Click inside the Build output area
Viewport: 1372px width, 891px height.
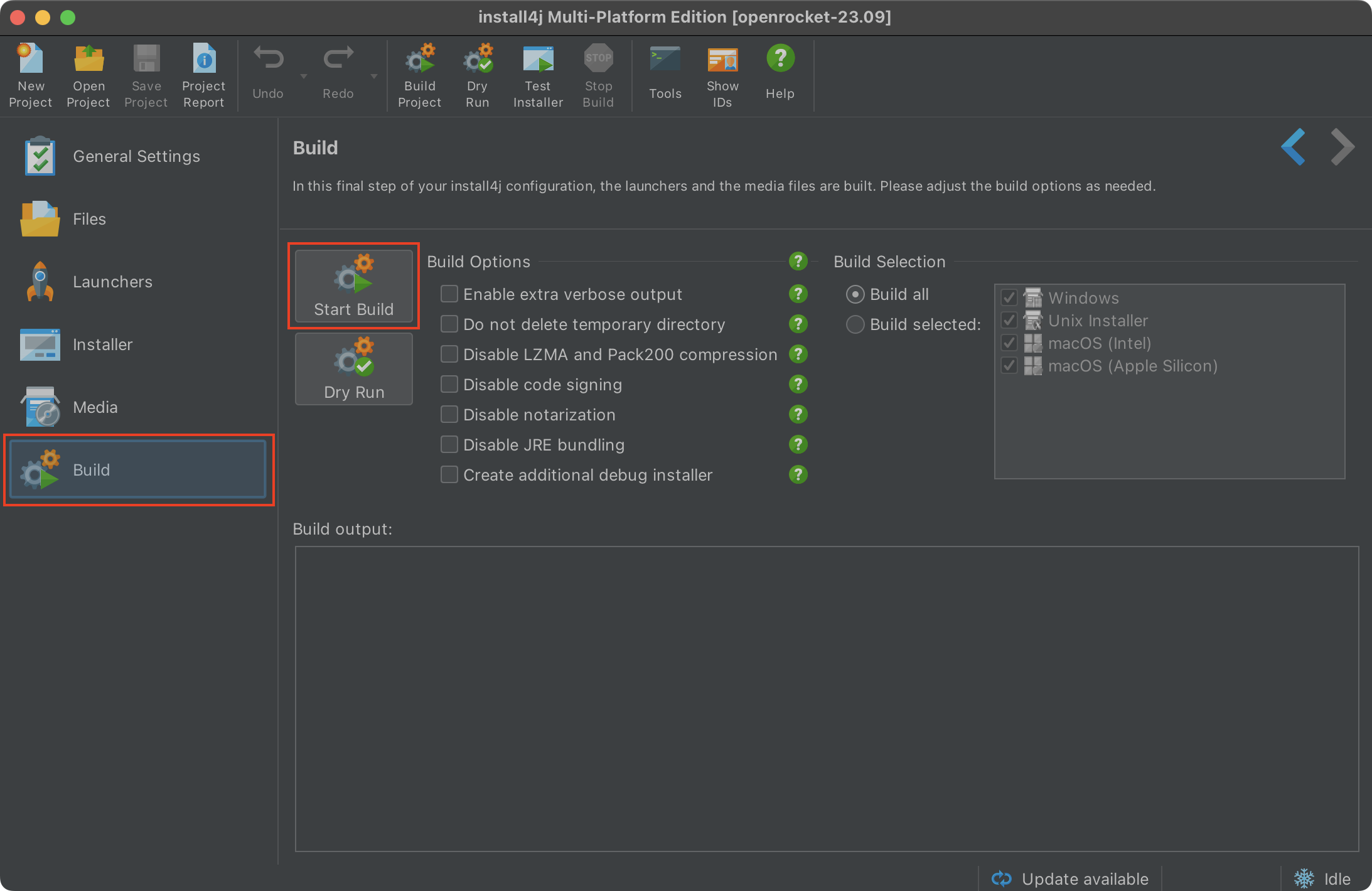826,698
